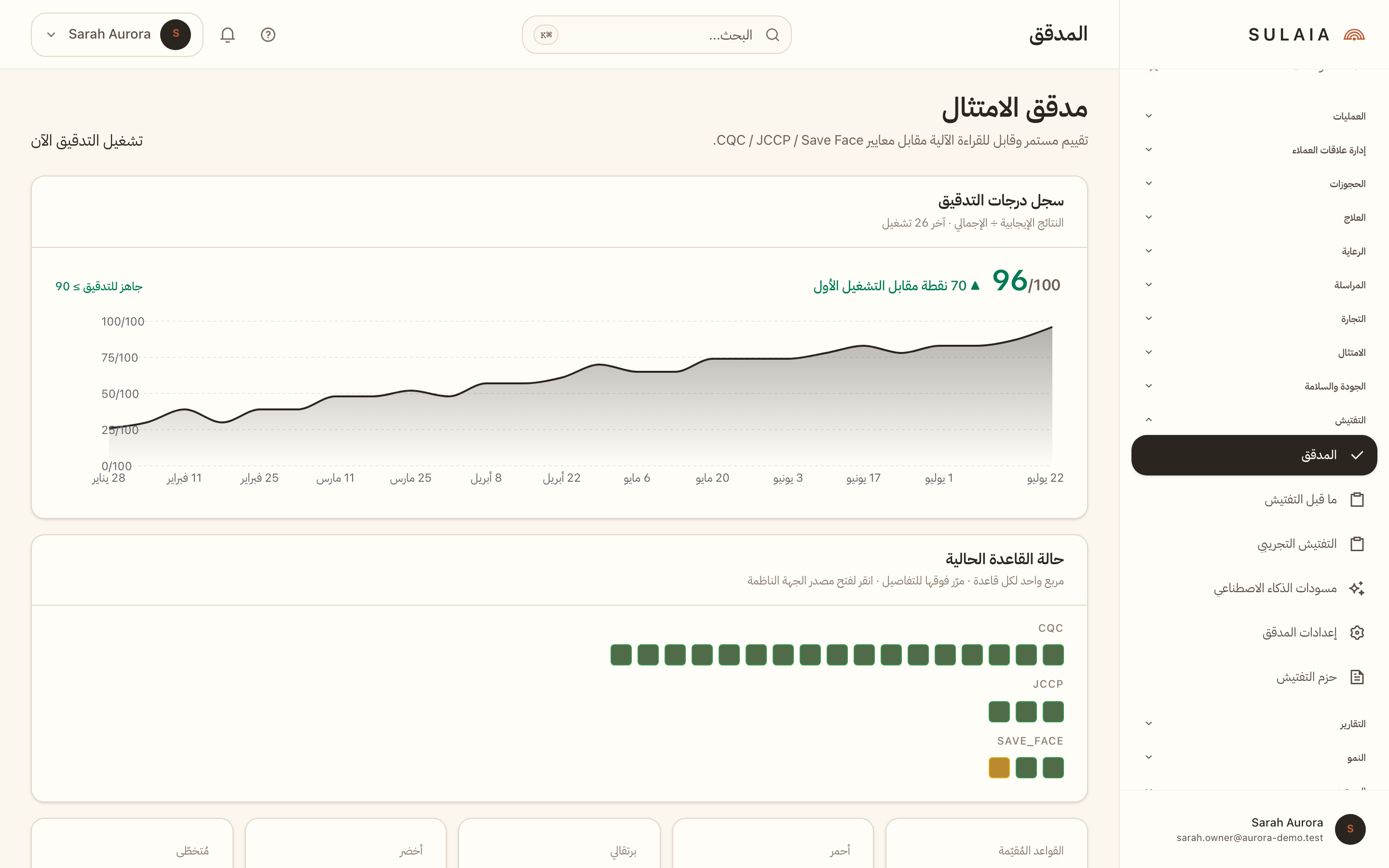This screenshot has width=1389, height=868.
Task: Click the برتقالي summary card
Action: coord(559,843)
